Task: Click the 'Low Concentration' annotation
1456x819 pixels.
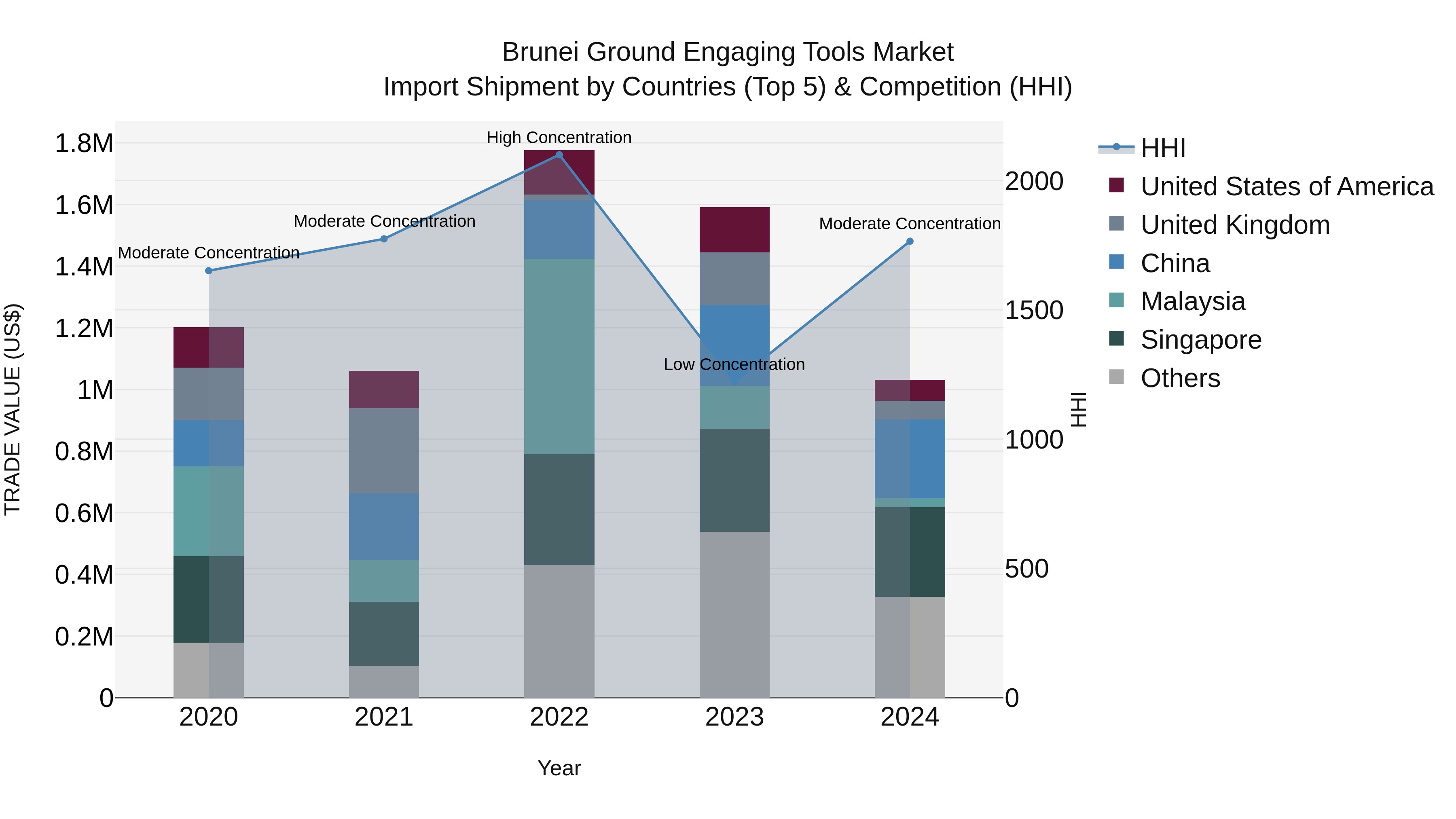Action: tap(734, 364)
